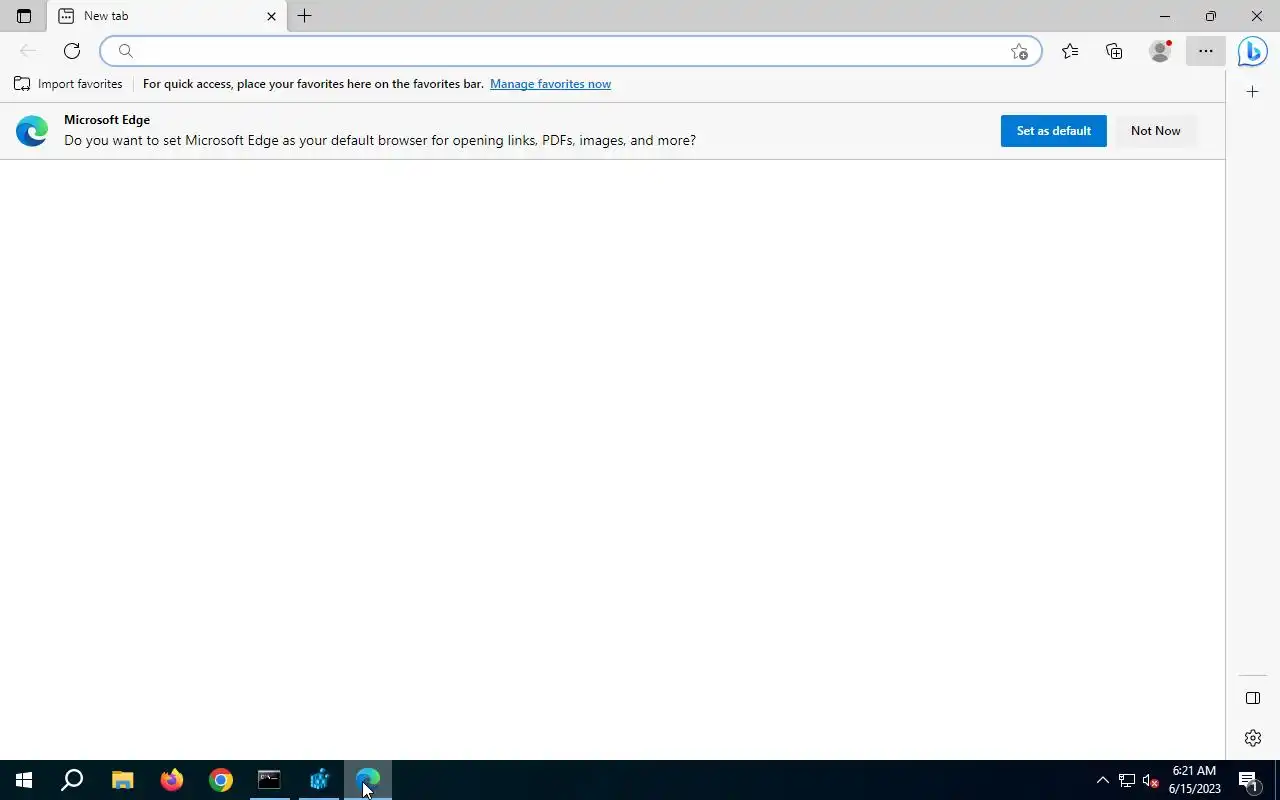This screenshot has width=1280, height=800.
Task: Click the "Microsoft Edge" banner heading text
Action: click(x=107, y=120)
